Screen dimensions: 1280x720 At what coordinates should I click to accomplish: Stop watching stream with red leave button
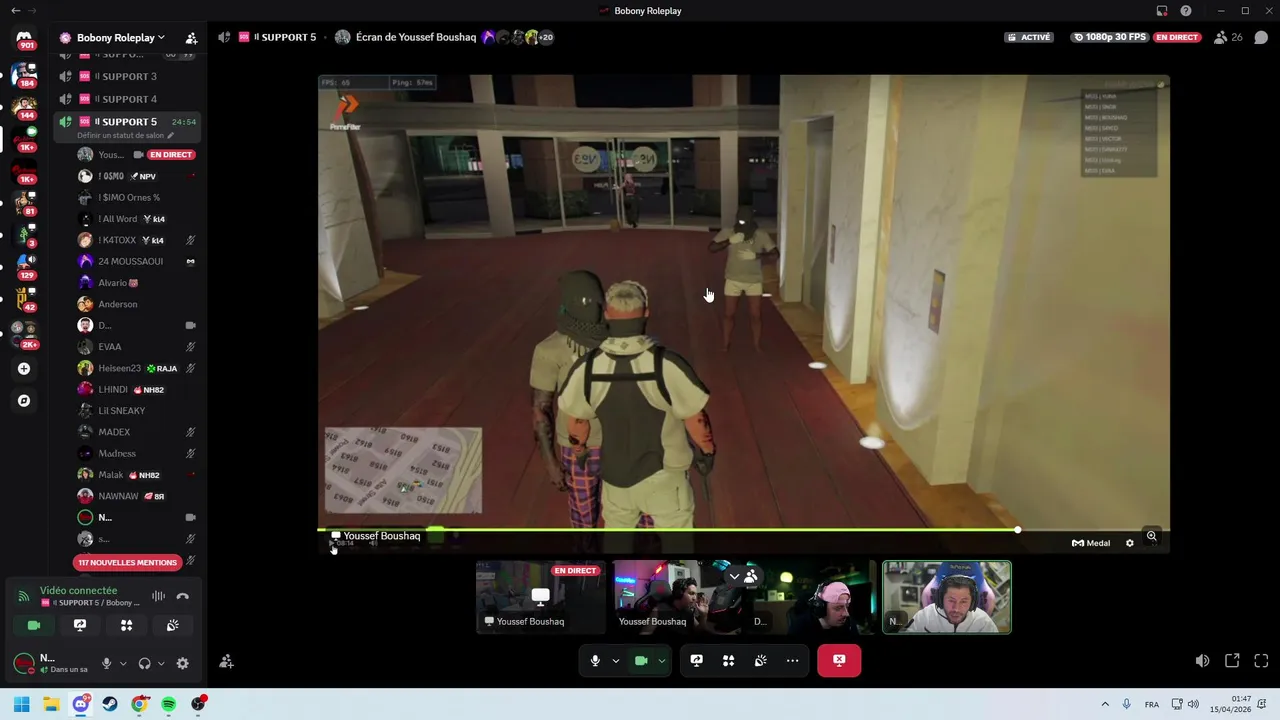click(x=839, y=660)
